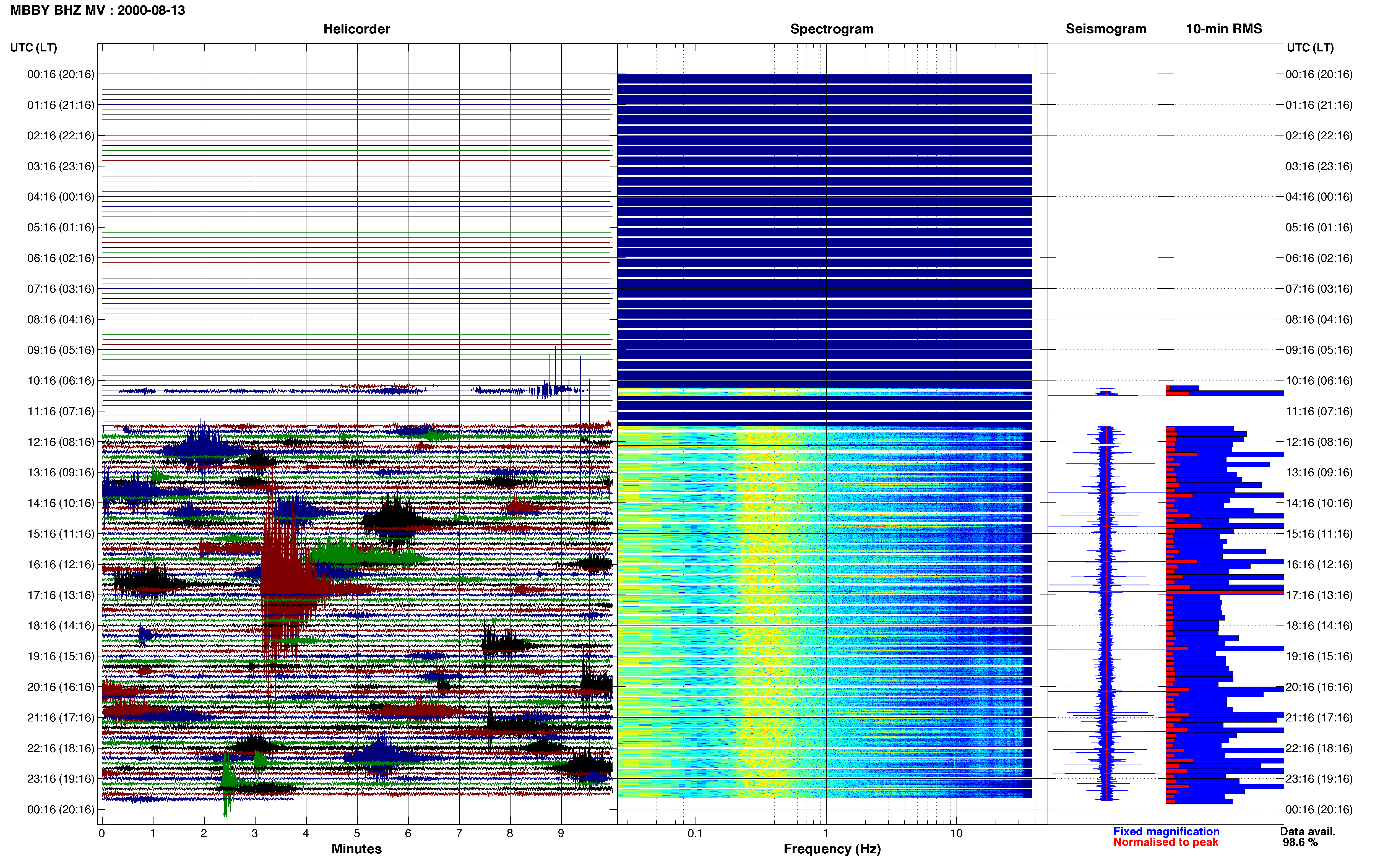The height and width of the screenshot is (868, 1388).
Task: Click the right 'UTC (LT)' axis label
Action: (1311, 48)
